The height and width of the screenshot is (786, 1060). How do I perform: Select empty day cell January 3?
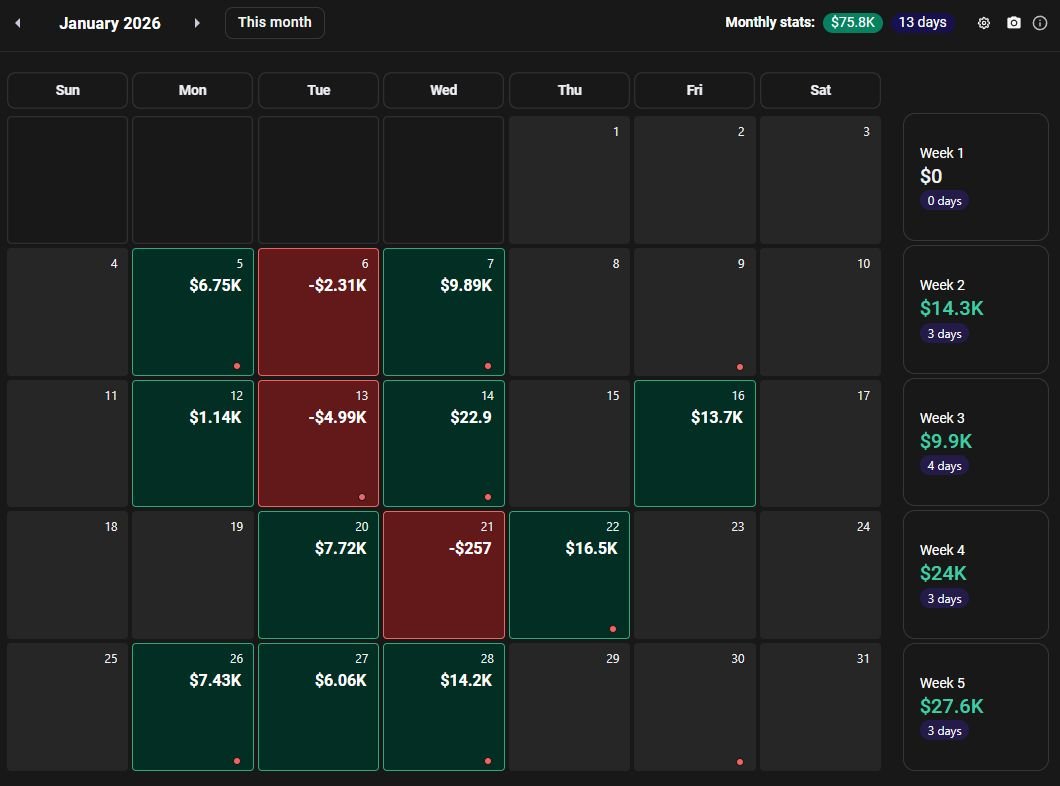coord(820,180)
